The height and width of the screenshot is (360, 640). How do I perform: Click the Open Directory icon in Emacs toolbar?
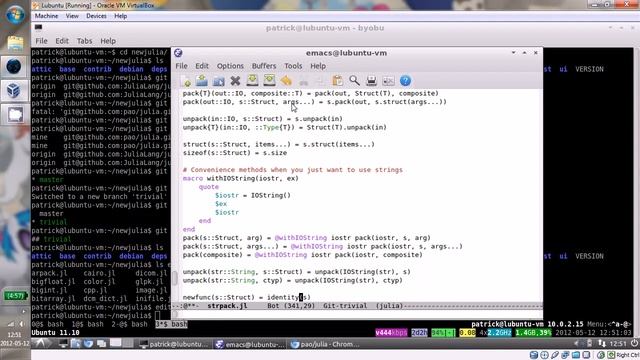[218, 81]
